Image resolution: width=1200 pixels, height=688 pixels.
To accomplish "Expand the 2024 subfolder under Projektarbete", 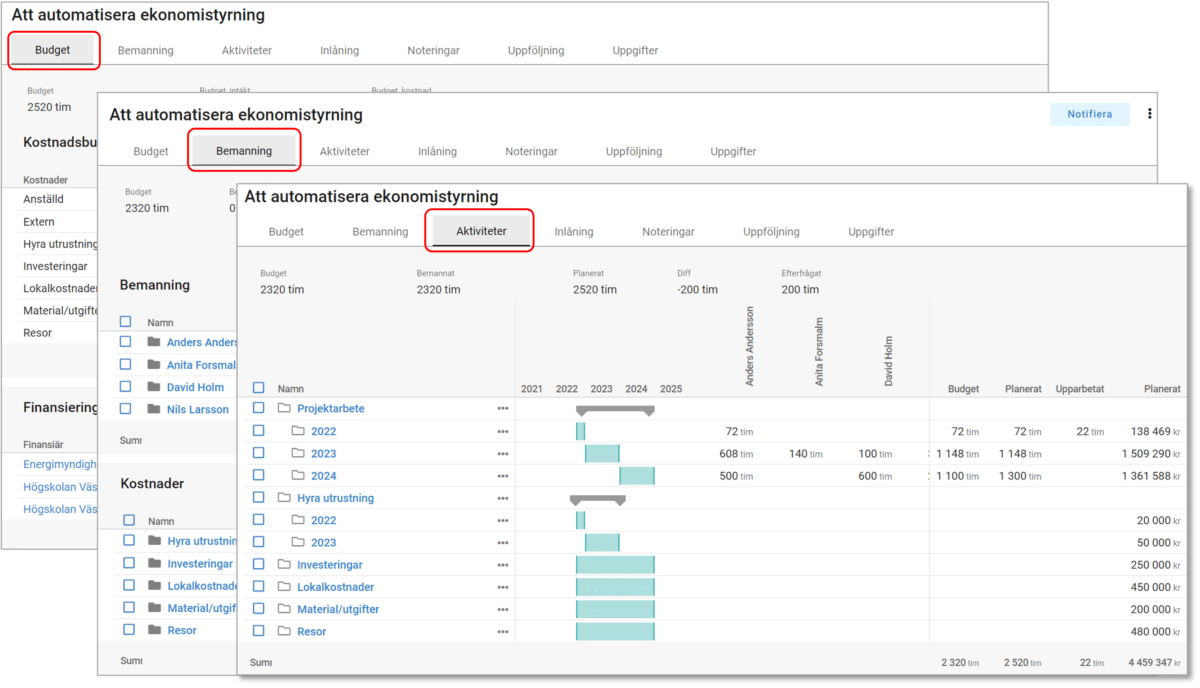I will pos(298,476).
